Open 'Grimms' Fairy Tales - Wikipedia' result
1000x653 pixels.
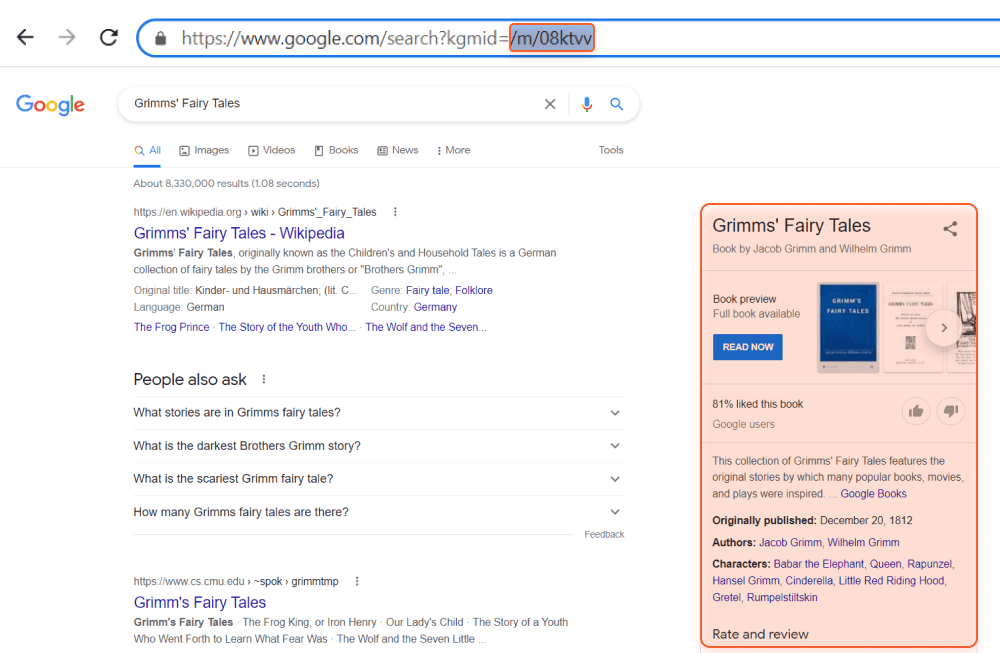[239, 233]
